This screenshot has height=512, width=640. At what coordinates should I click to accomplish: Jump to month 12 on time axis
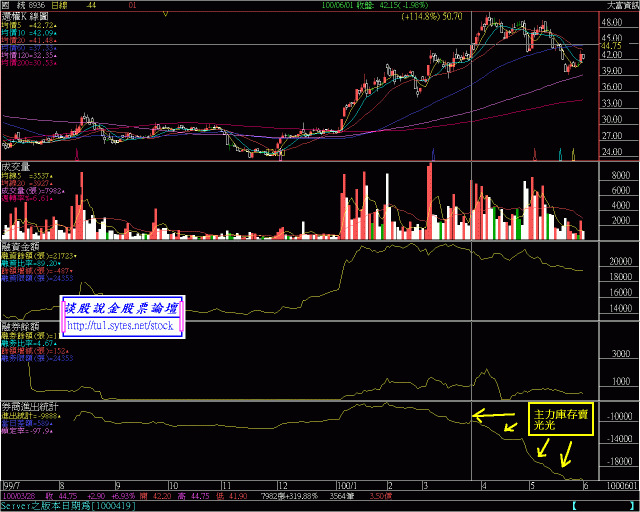click(x=283, y=485)
